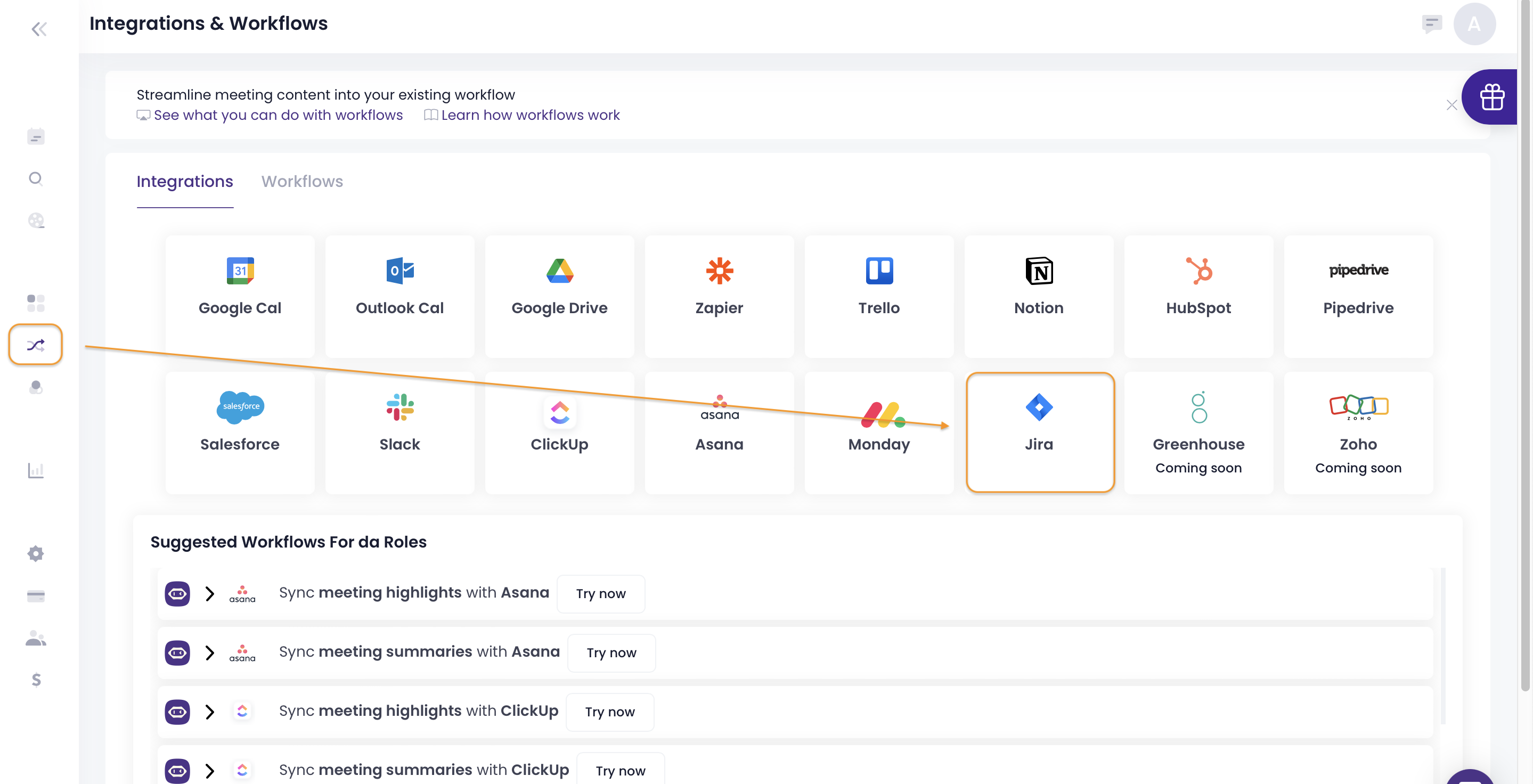Open settings gear in sidebar
Screen dimensions: 1533x784
click(x=36, y=553)
